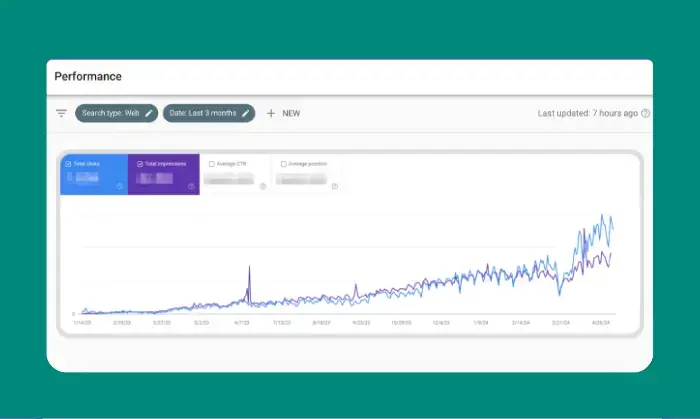Open the filter rows icon
The height and width of the screenshot is (419, 700).
coord(61,113)
